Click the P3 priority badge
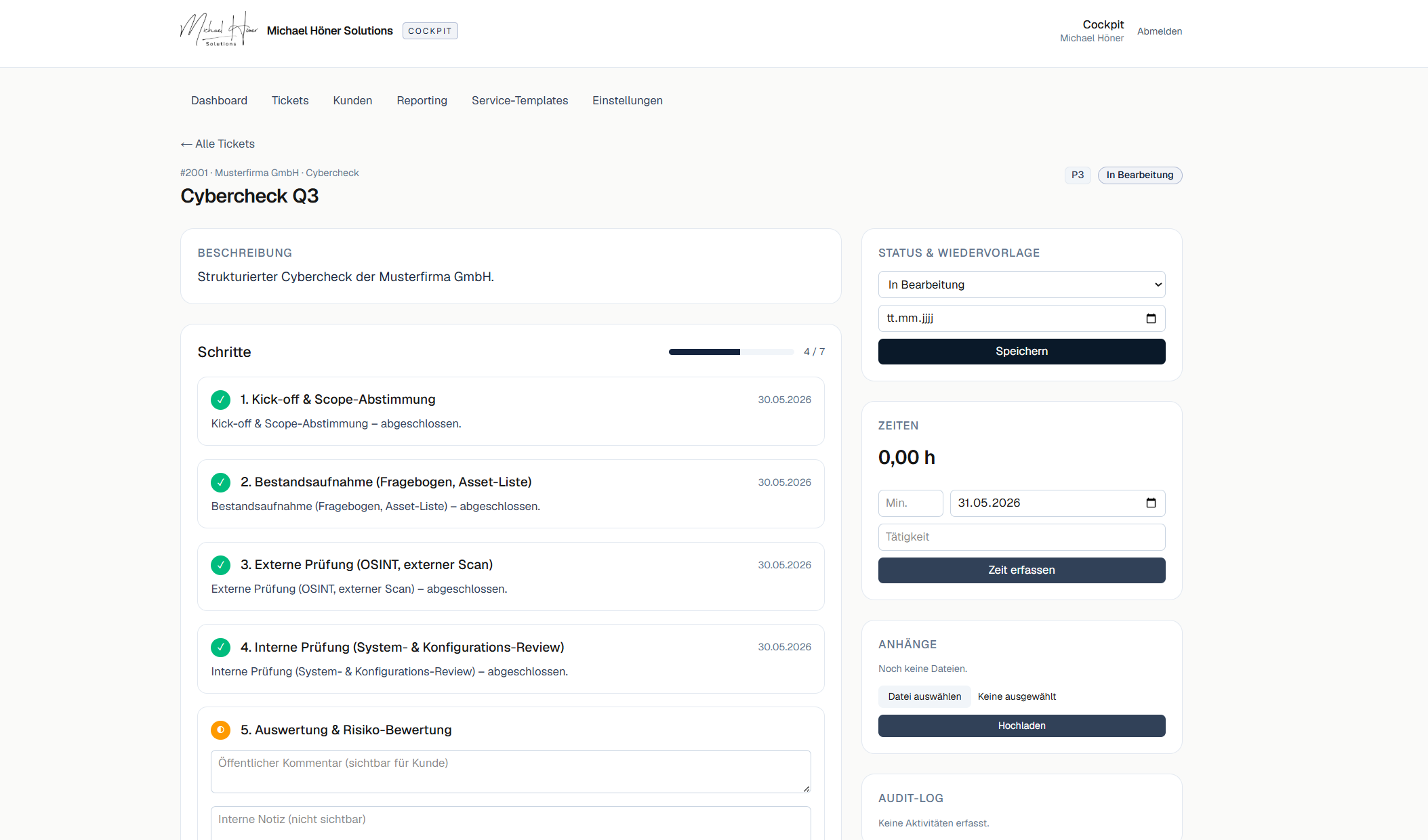The image size is (1428, 840). [x=1078, y=175]
